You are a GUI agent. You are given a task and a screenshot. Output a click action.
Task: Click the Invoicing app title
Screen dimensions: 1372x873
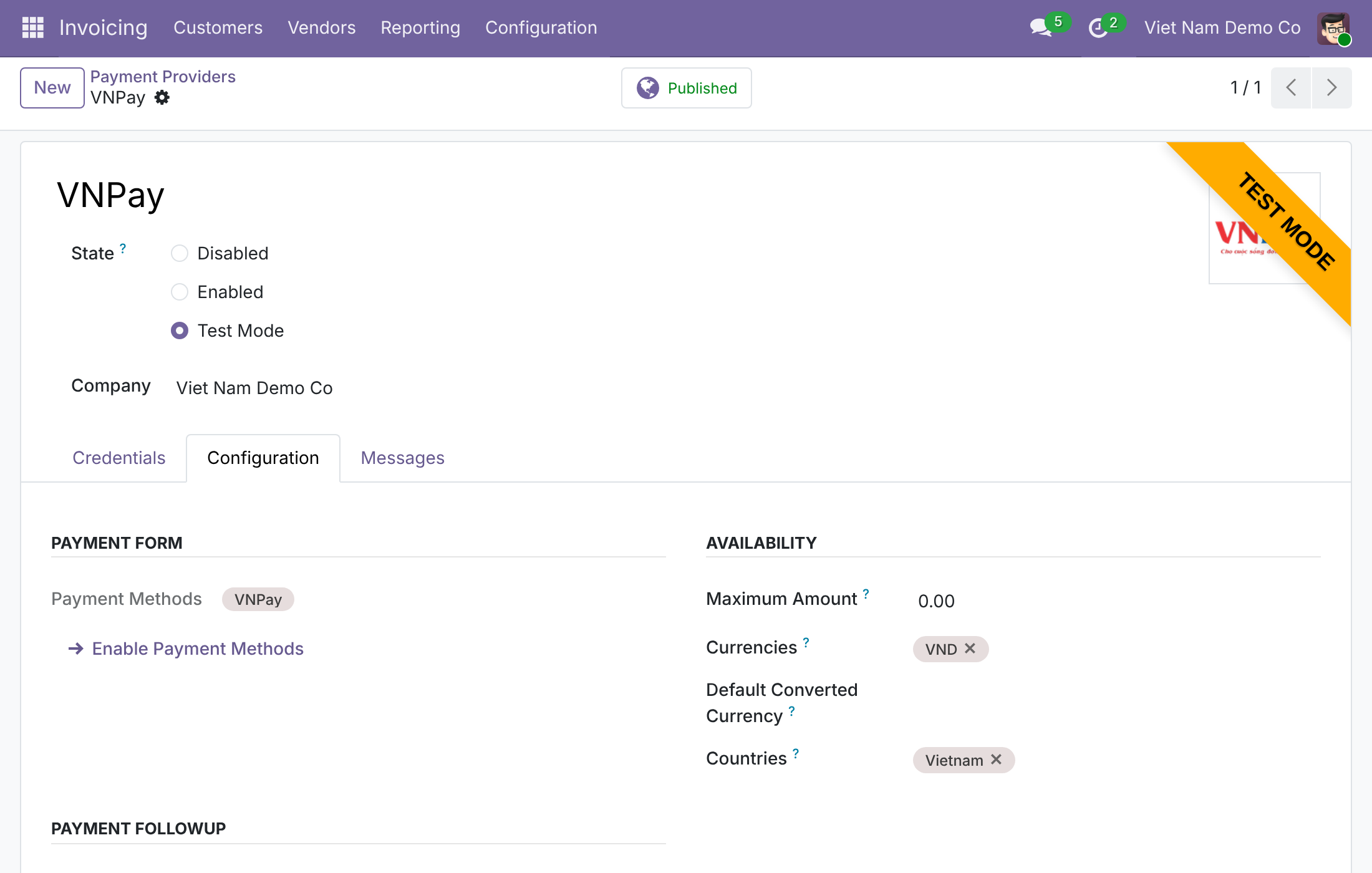(x=103, y=28)
